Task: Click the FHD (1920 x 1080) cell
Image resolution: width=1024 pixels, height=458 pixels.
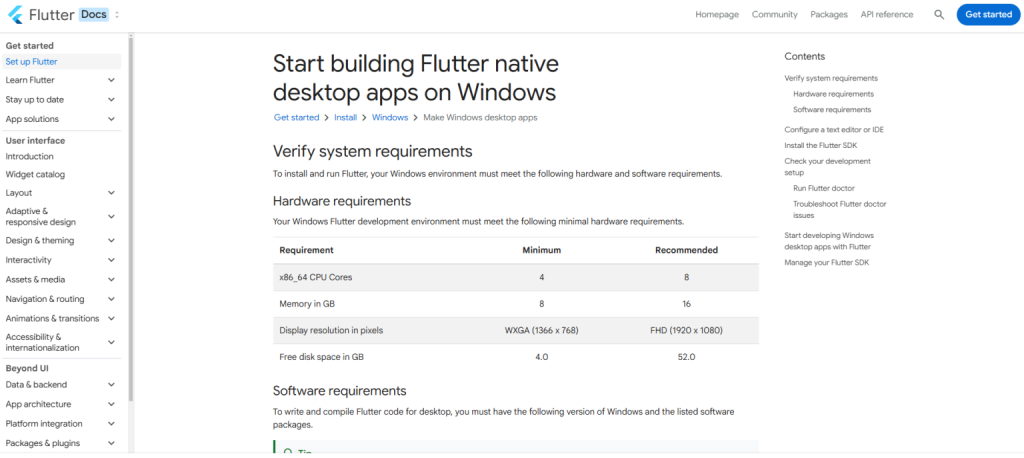Action: (x=686, y=331)
